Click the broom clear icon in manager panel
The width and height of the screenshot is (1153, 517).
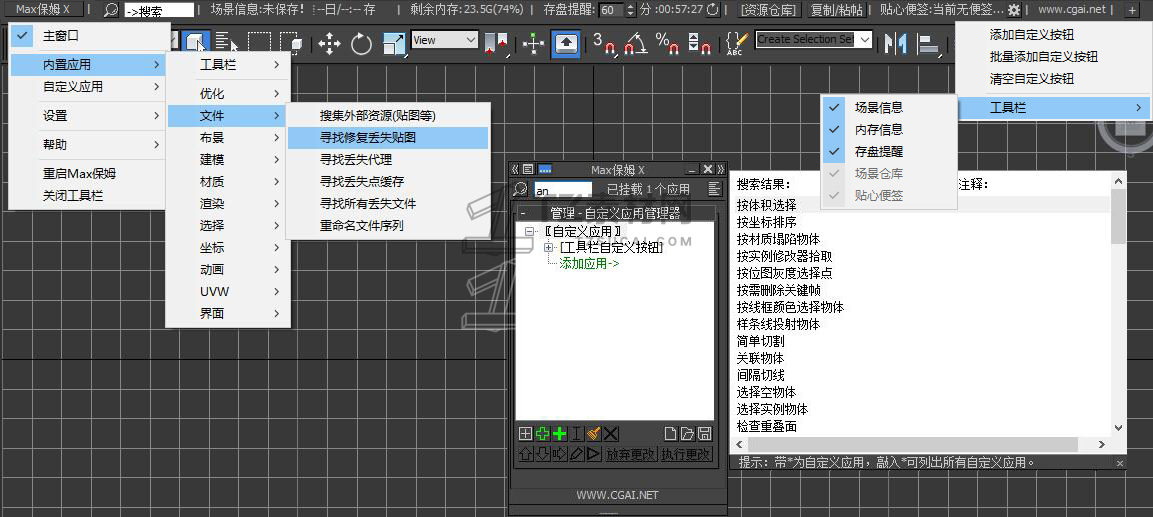click(593, 433)
